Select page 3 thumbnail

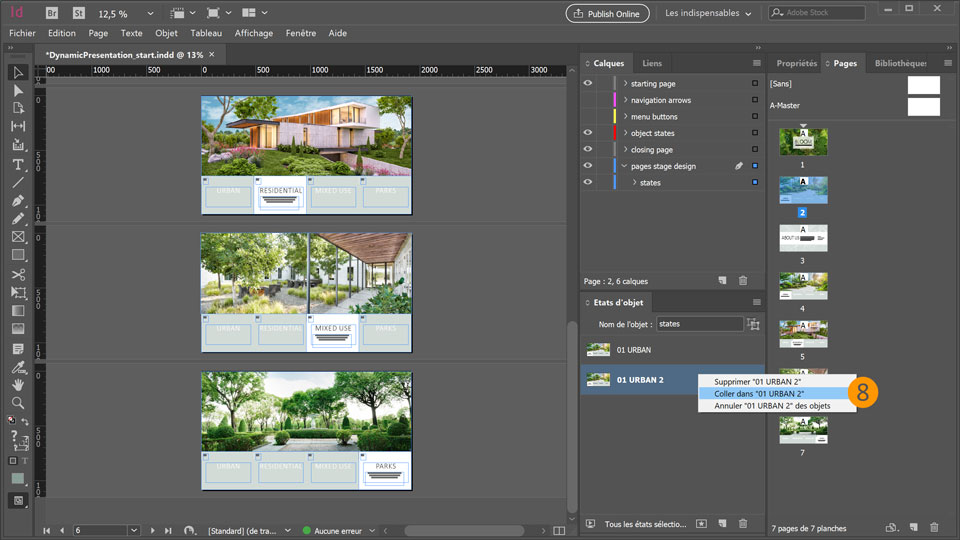tap(803, 238)
